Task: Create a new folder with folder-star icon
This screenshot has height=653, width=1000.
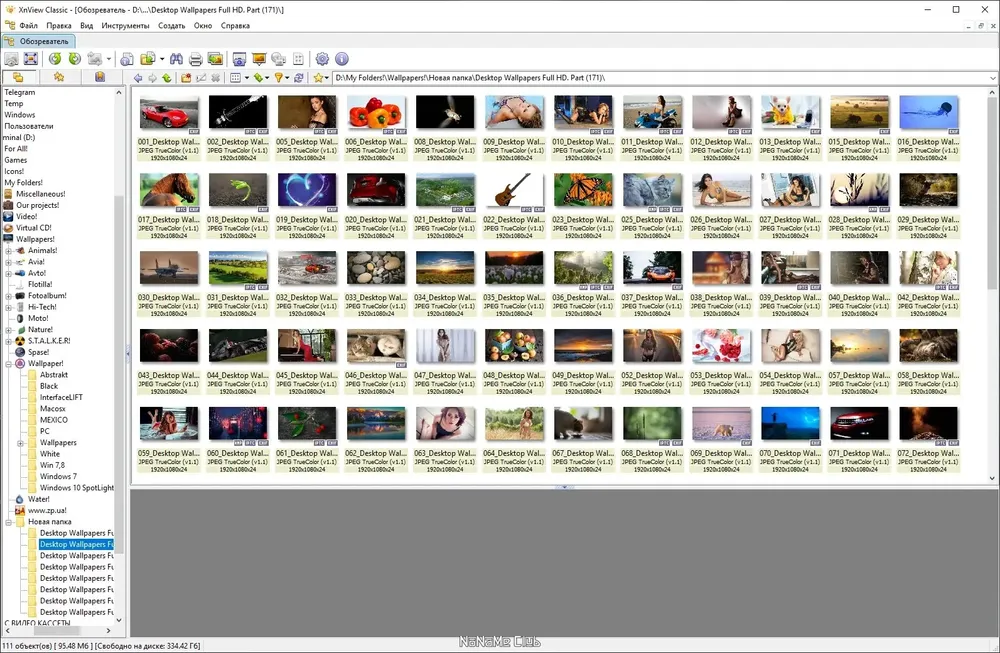Action: (186, 78)
